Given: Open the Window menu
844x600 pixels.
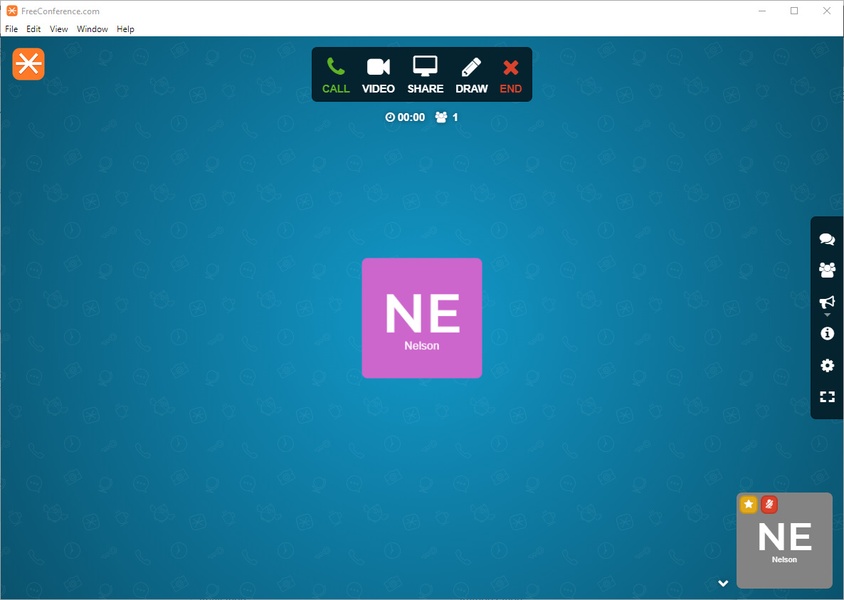Looking at the screenshot, I should 92,29.
